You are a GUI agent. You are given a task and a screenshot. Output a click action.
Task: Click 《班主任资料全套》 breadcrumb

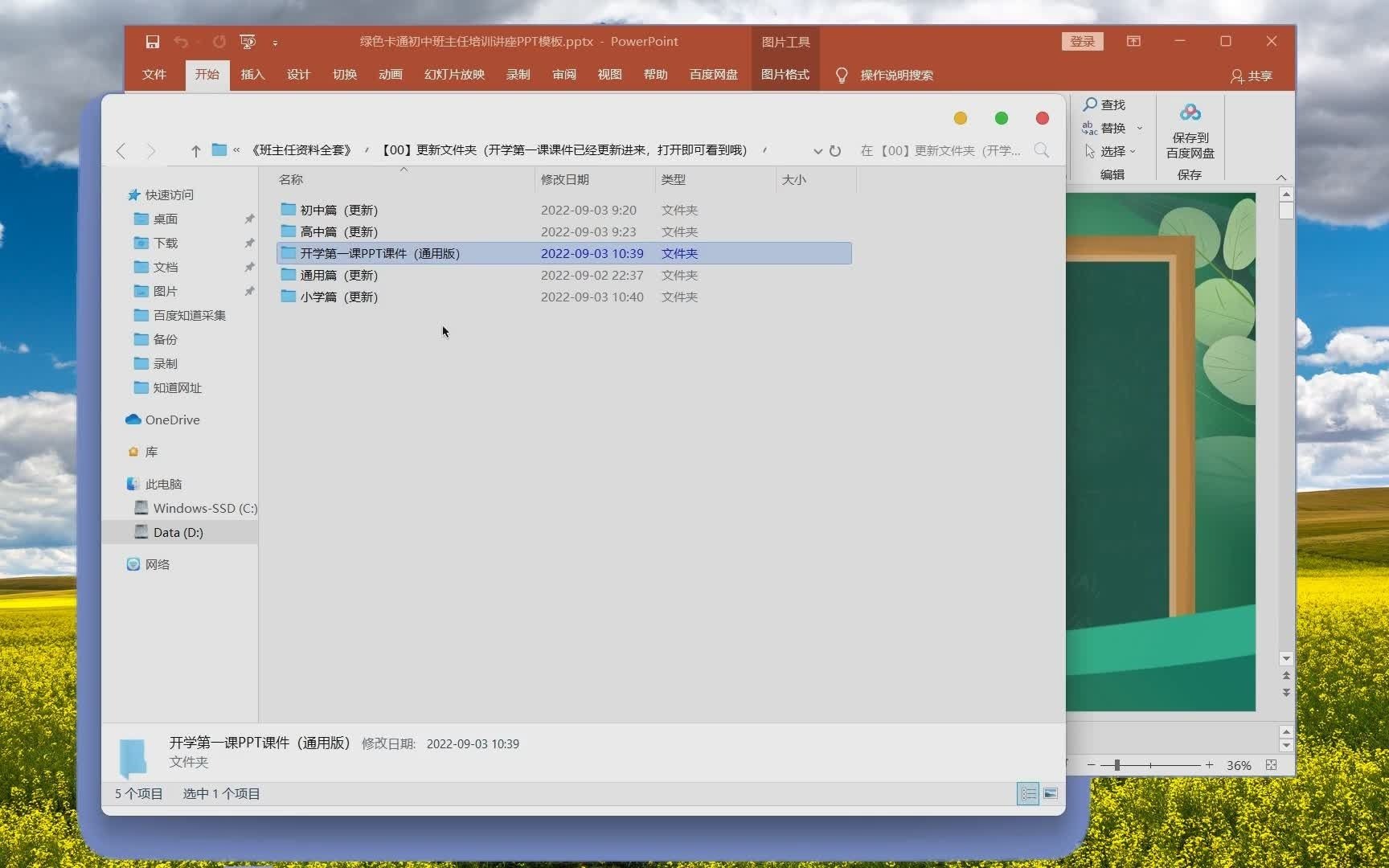[301, 150]
